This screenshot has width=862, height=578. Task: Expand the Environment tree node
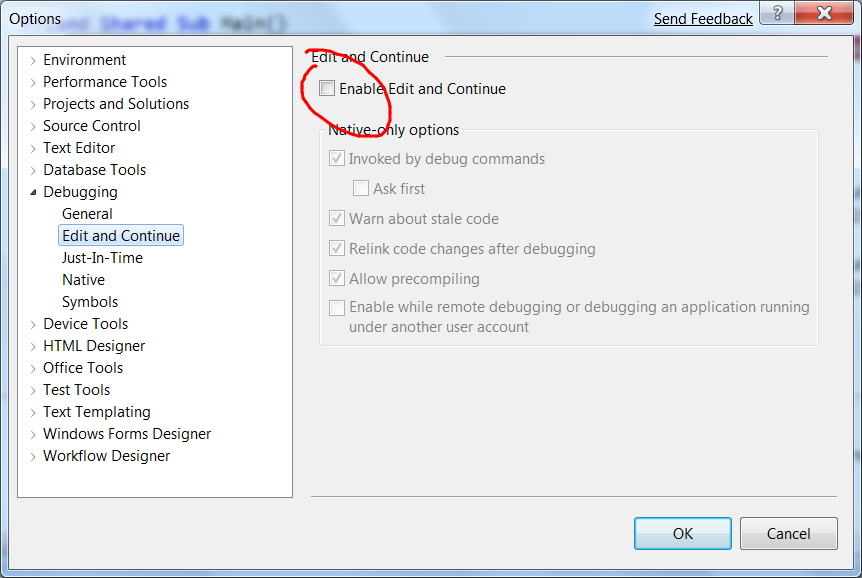[33, 60]
